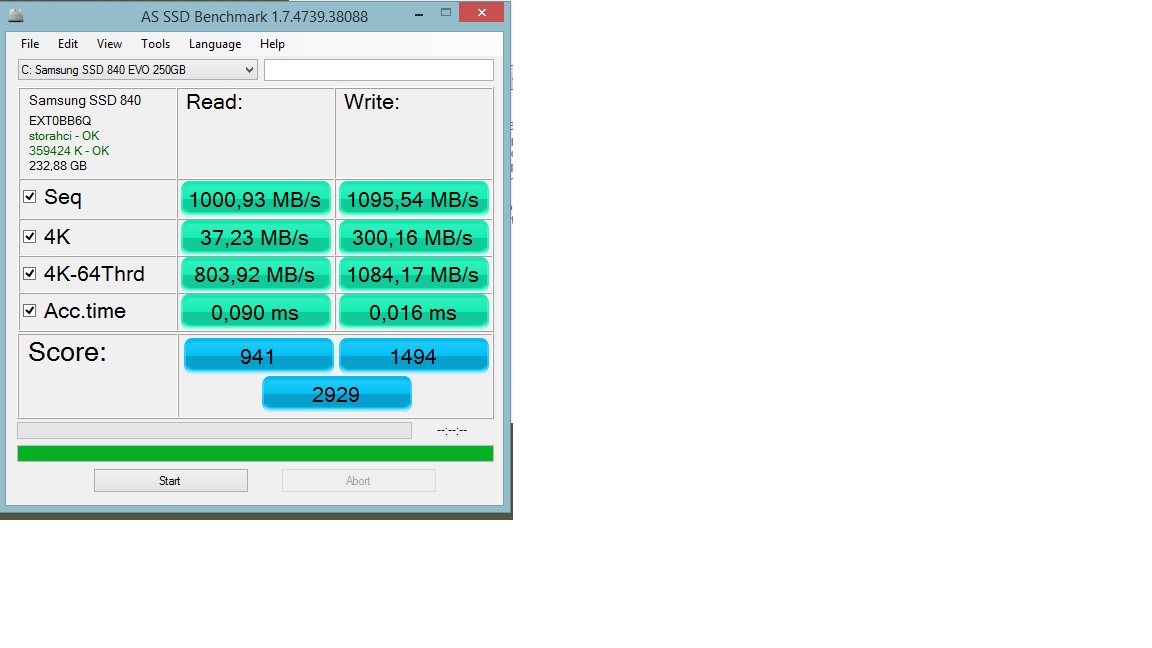Click the 4K-64Thrd read result 803,92 MB/s
The image size is (1152, 648).
pos(256,275)
